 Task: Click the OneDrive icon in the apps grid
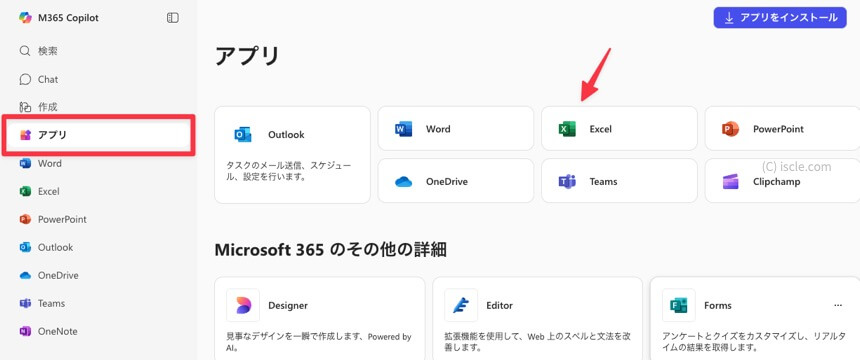(x=403, y=182)
